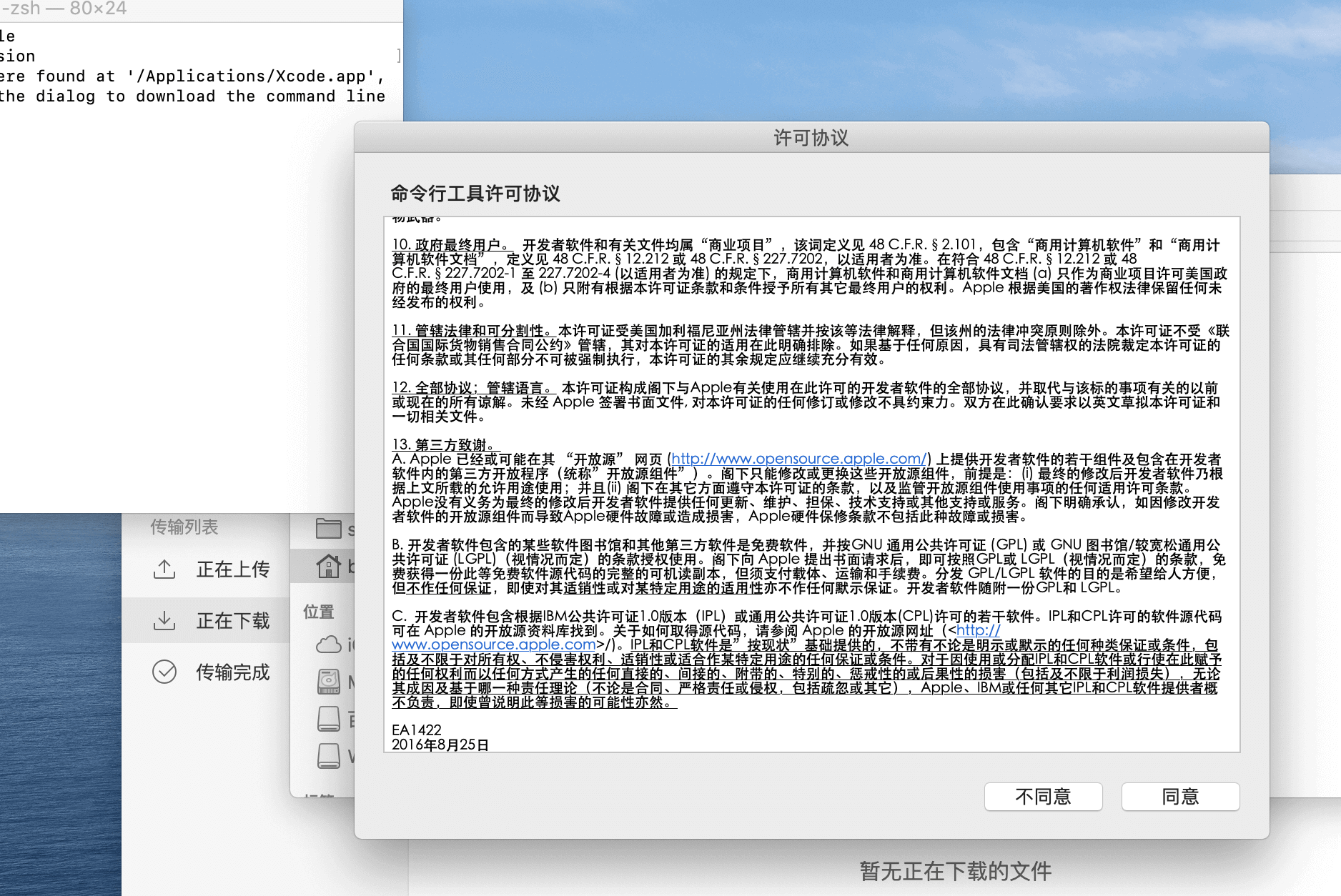Click the iCloud cloud icon in sidebar

(329, 644)
